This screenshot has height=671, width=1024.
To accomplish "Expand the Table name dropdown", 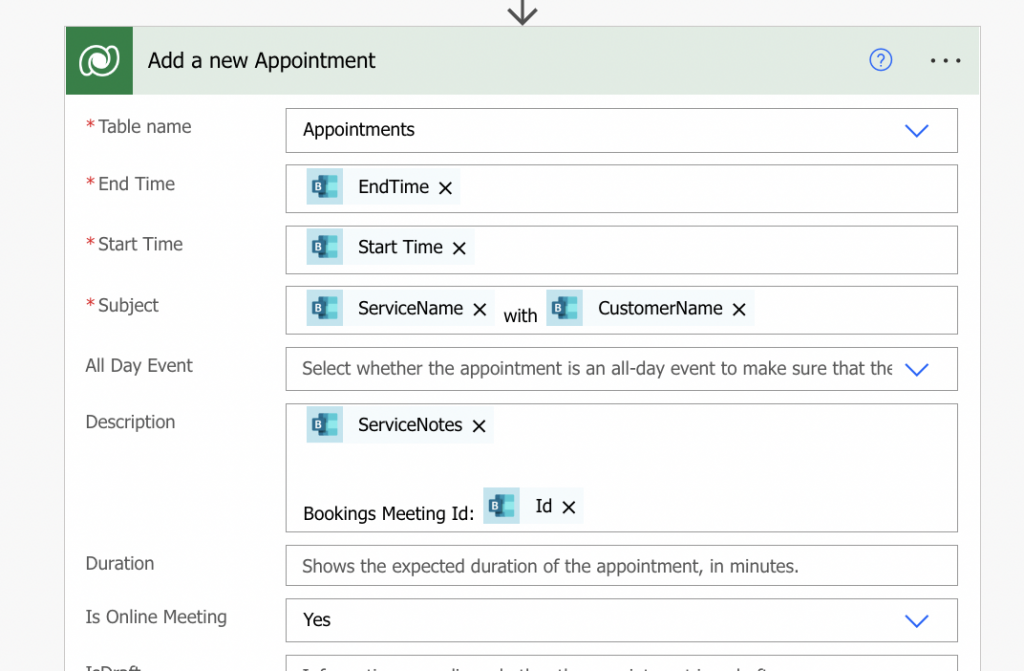I will click(916, 131).
